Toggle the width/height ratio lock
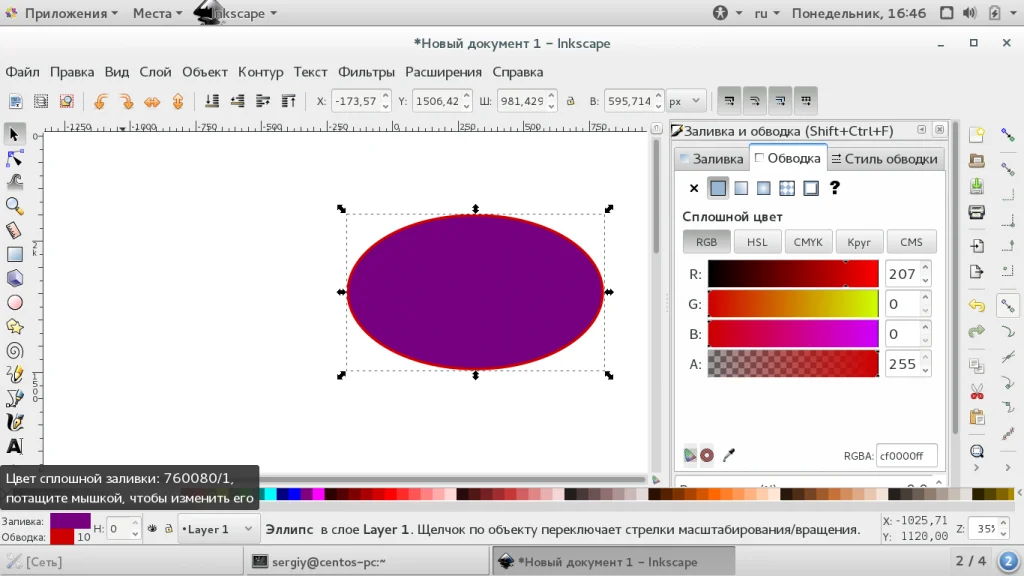This screenshot has width=1024, height=576. 570,101
